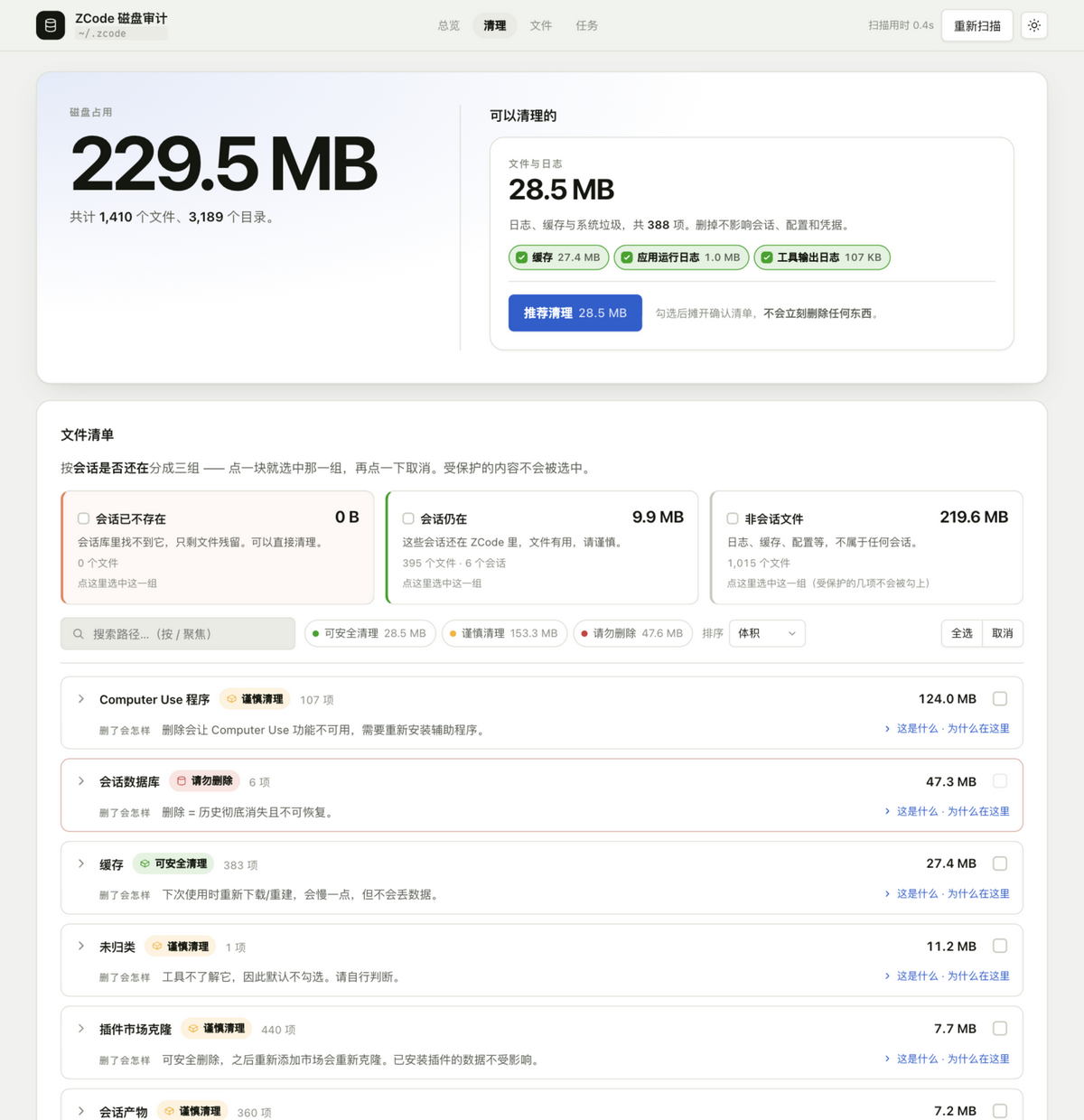Filter by 可安全清理 28.5 MB
The image size is (1084, 1120).
click(x=370, y=633)
